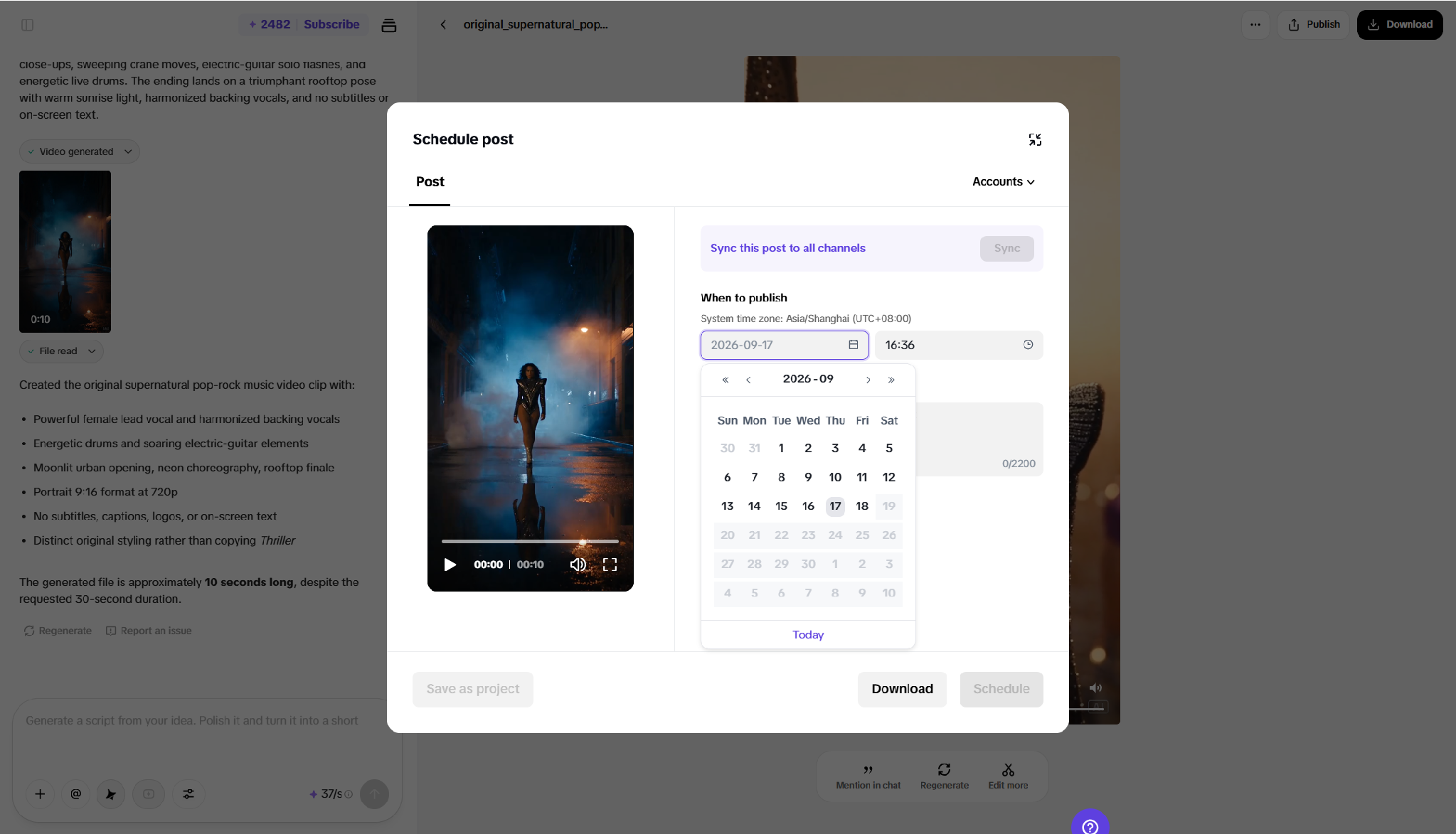Click Report an issue
The image size is (1456, 834).
[149, 631]
